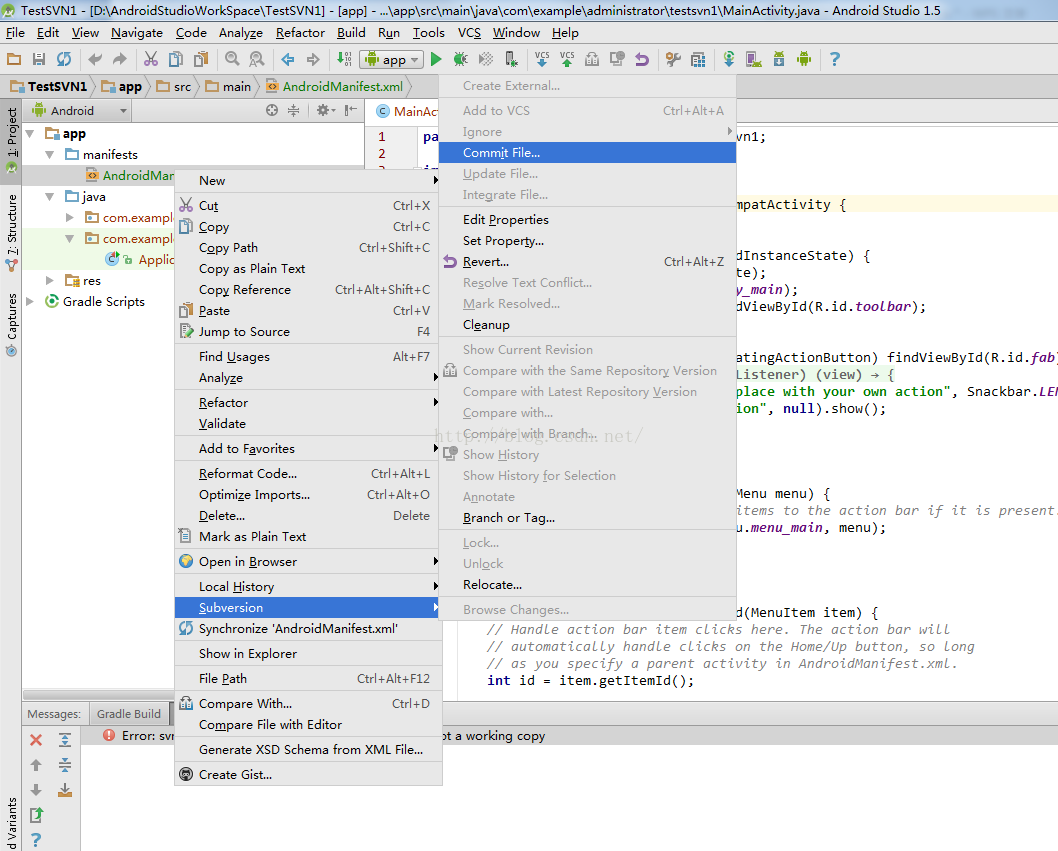Expand the first com.exampl package node
The height and width of the screenshot is (851, 1058).
click(69, 217)
